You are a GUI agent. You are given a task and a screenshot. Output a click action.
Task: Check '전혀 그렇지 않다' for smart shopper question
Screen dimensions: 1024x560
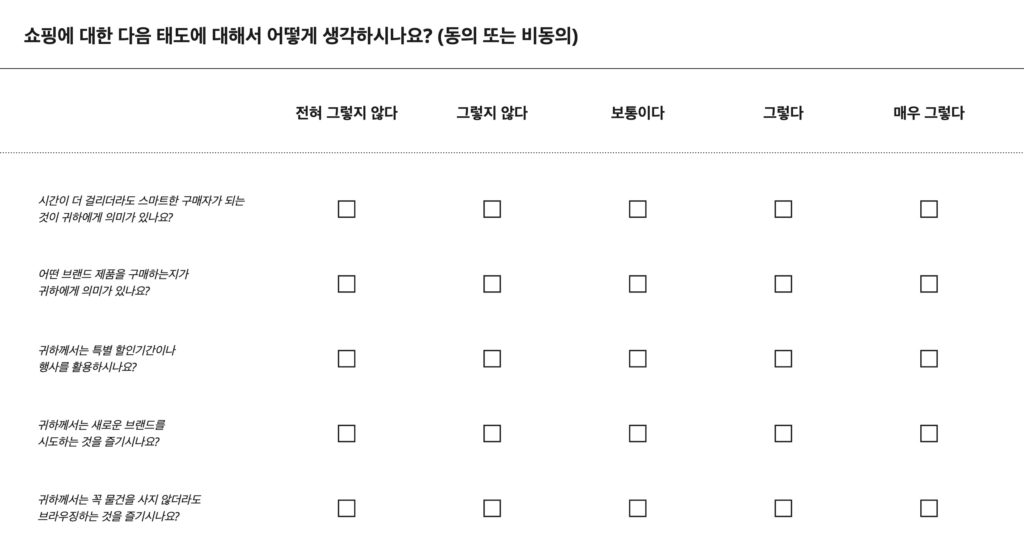click(x=346, y=209)
